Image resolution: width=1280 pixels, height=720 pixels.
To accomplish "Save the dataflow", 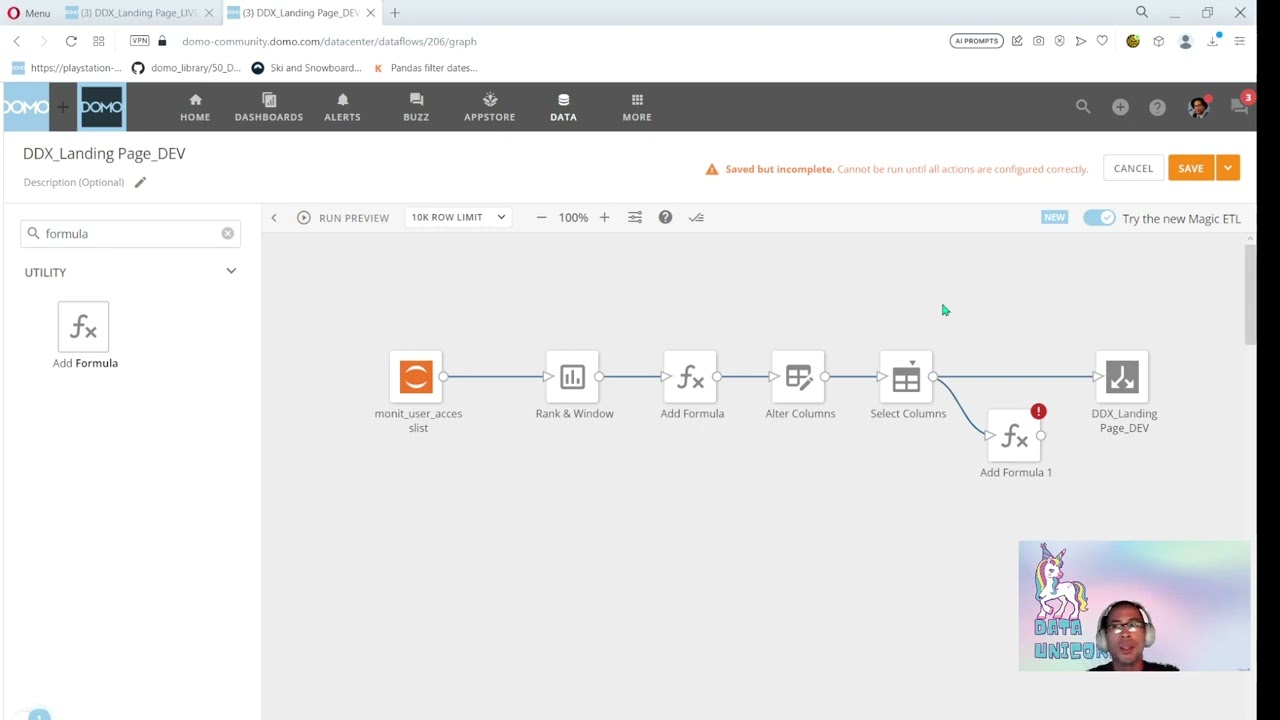I will (1191, 168).
